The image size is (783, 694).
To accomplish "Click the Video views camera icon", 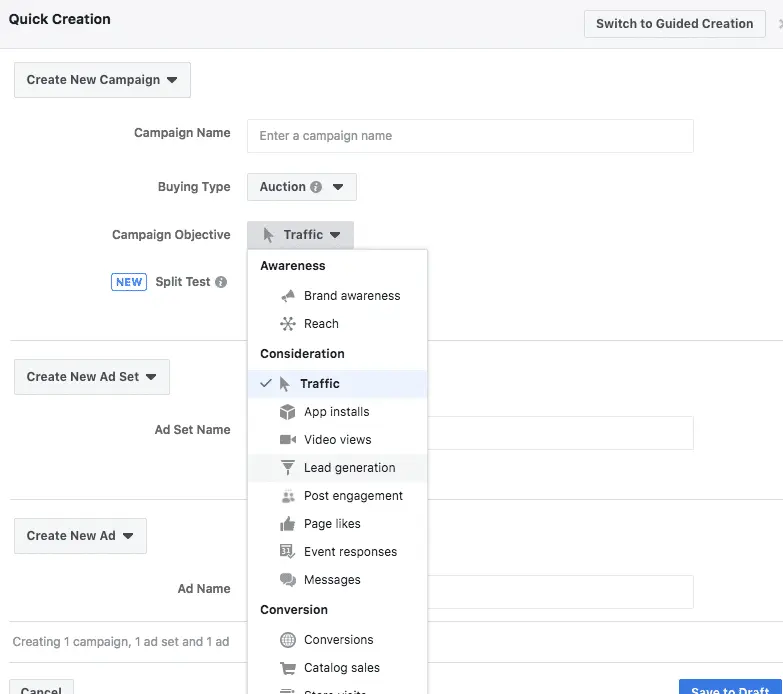I will pos(288,440).
